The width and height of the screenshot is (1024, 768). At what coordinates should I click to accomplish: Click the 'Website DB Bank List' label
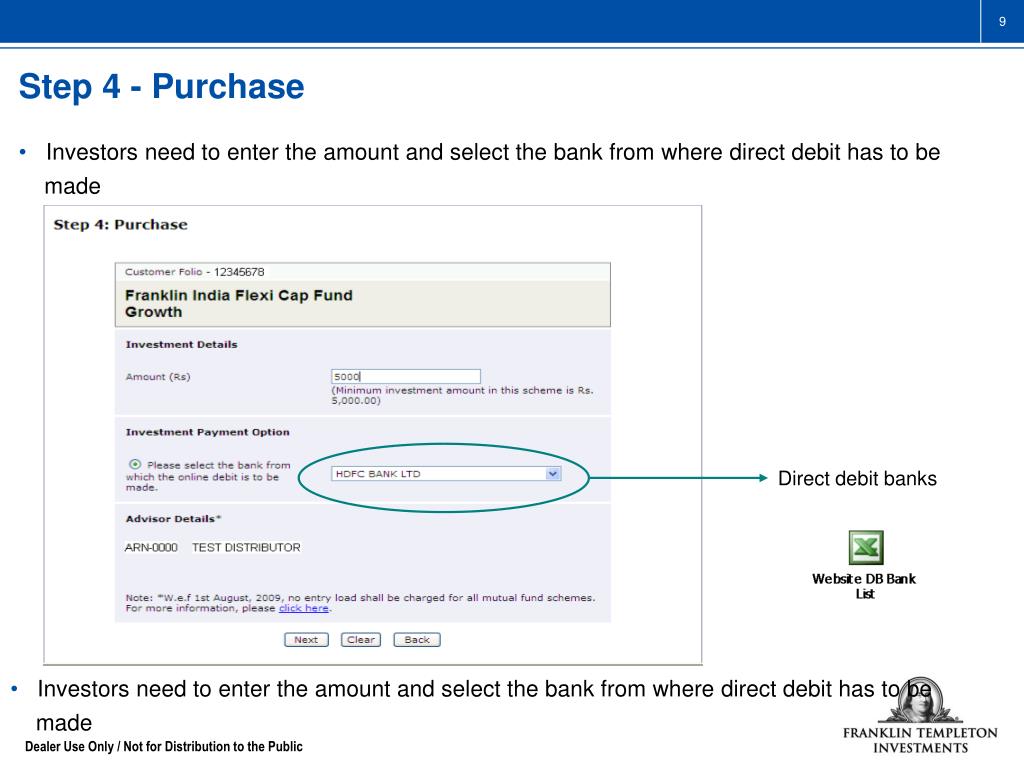[x=864, y=586]
